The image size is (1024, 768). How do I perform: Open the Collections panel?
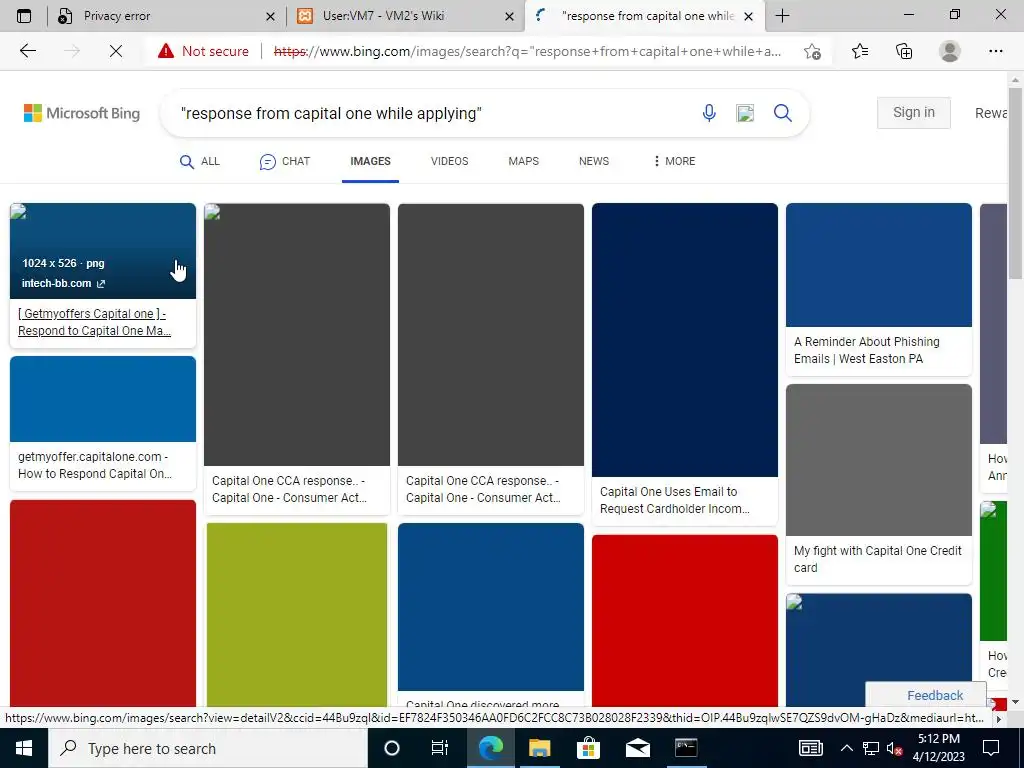[x=904, y=51]
